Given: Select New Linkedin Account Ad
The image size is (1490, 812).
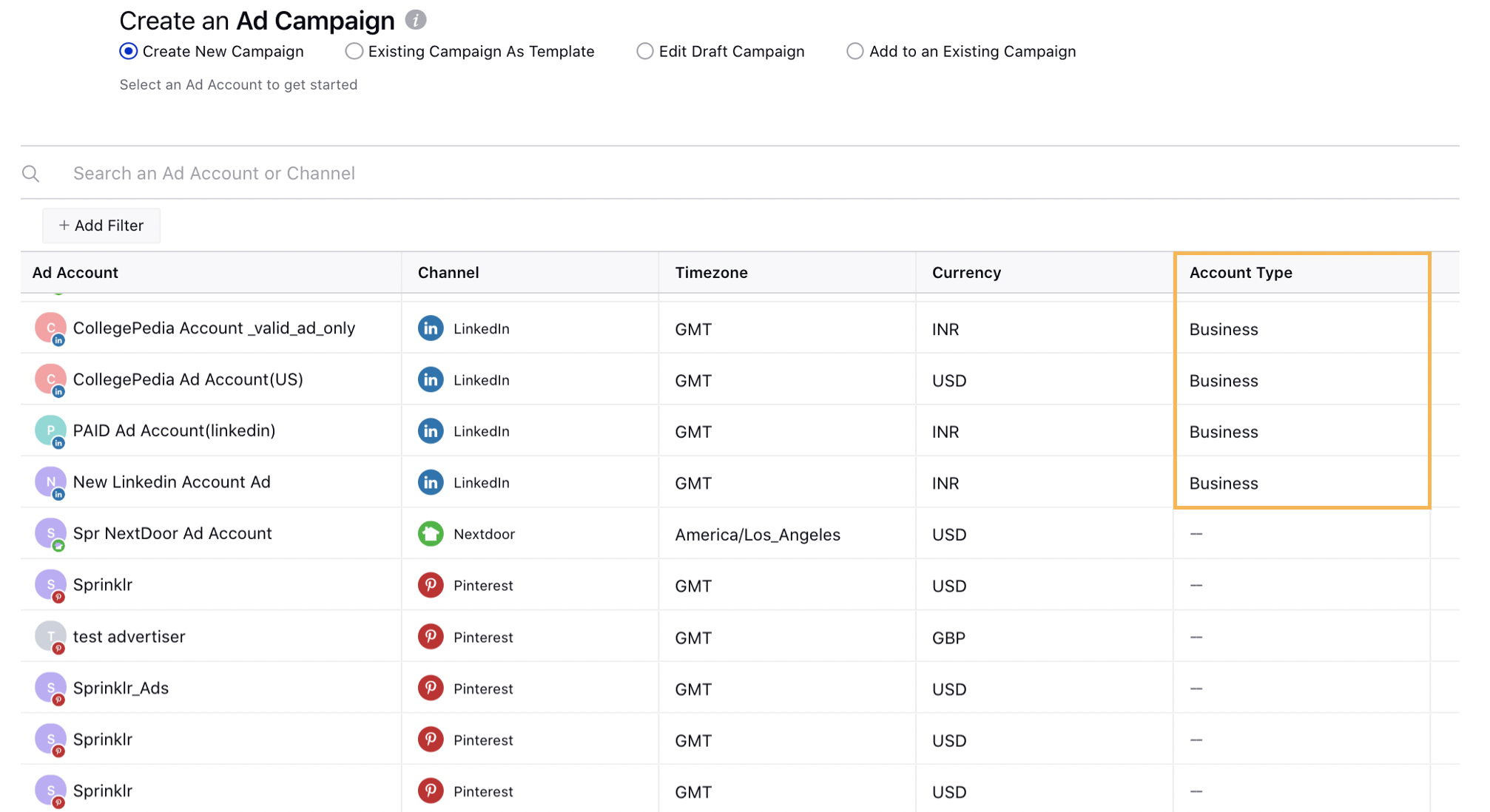Looking at the screenshot, I should pyautogui.click(x=172, y=482).
